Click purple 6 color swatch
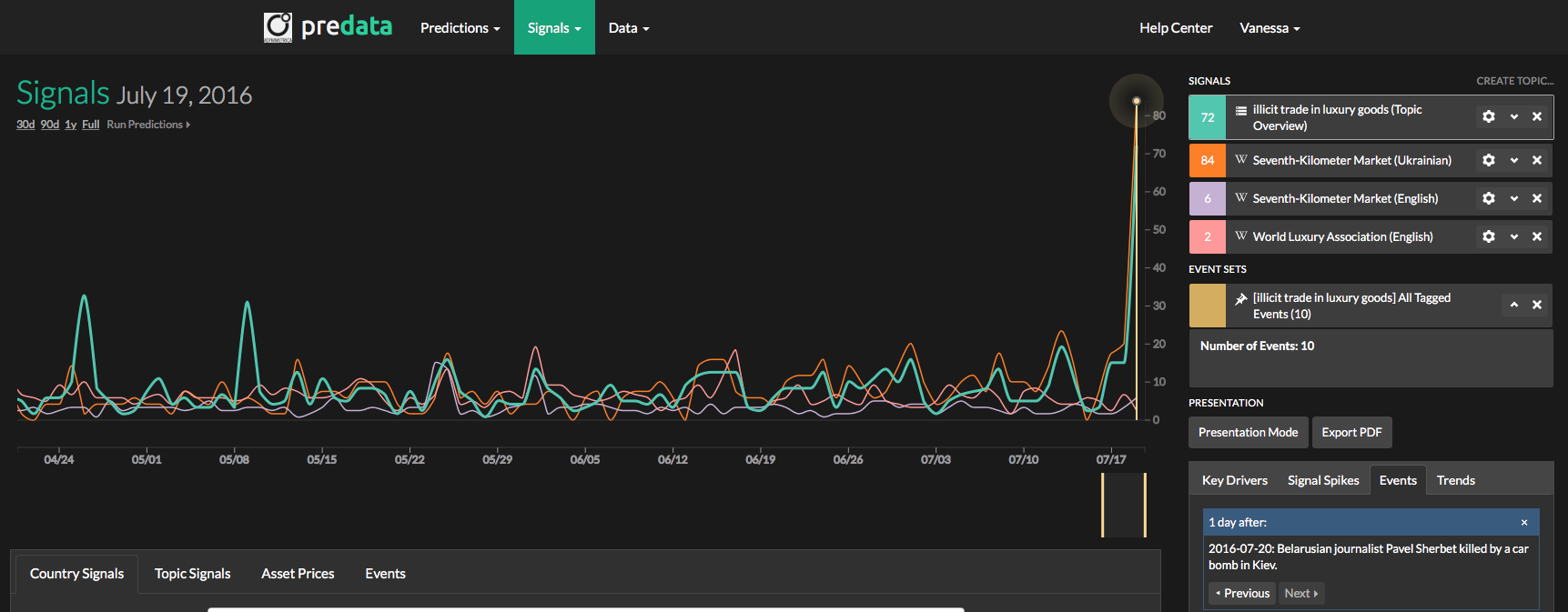The width and height of the screenshot is (1568, 612). click(1208, 198)
